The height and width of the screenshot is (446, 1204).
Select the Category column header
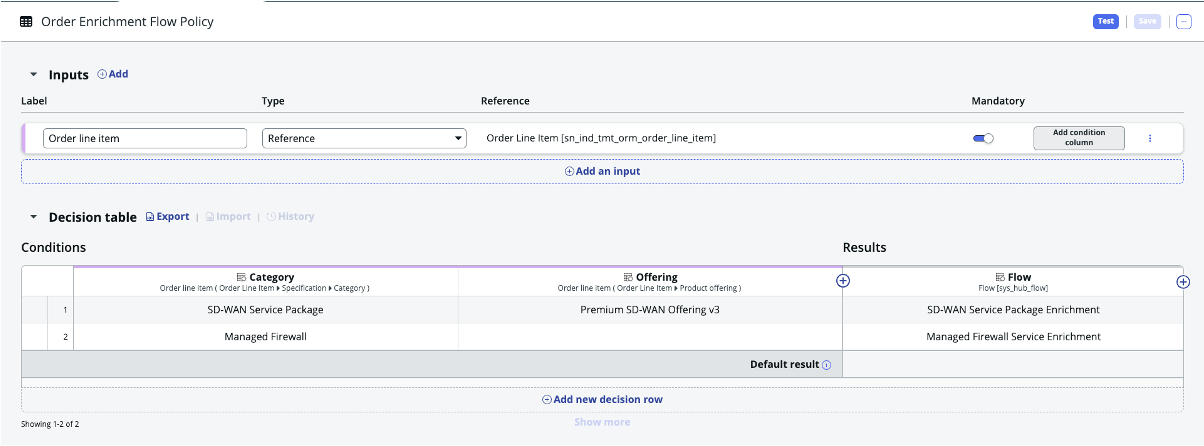[x=265, y=282]
